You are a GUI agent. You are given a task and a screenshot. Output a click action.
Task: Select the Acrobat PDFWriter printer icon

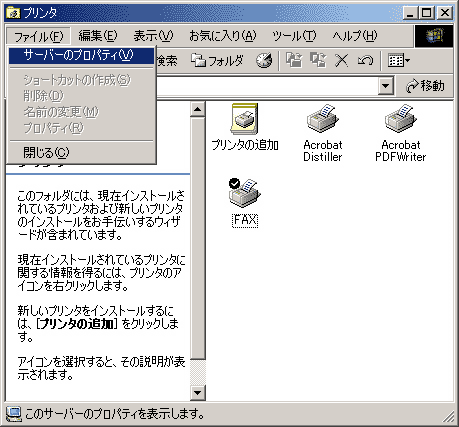[401, 133]
